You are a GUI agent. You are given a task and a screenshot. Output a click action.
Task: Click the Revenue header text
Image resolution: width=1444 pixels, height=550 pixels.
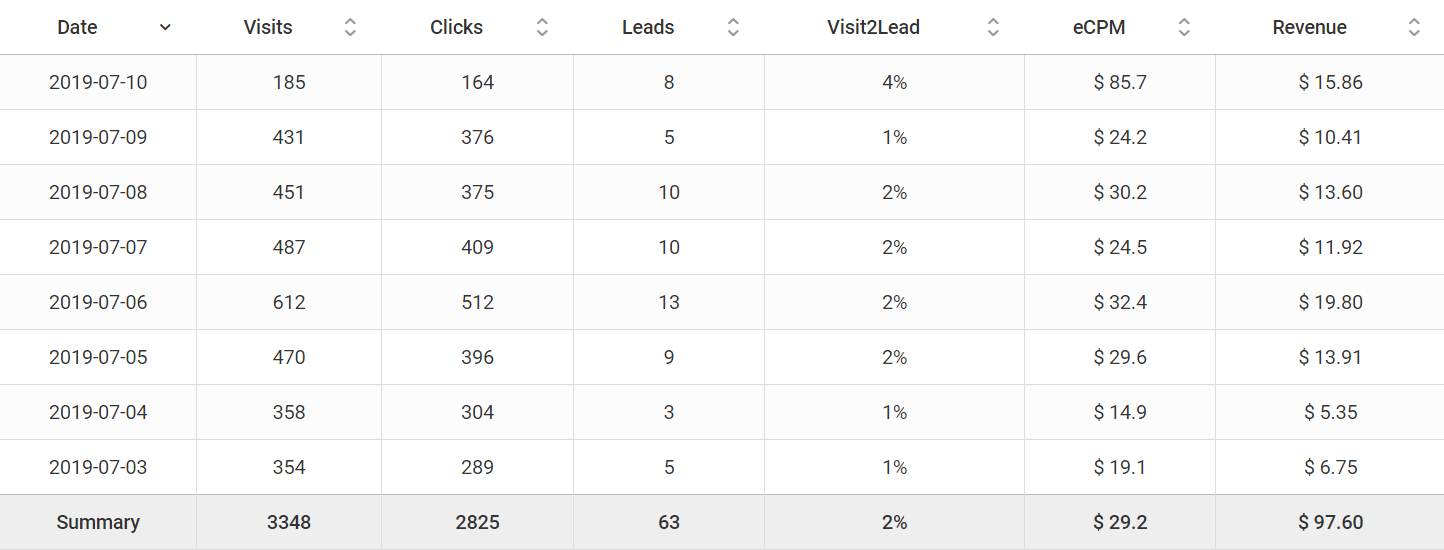[x=1309, y=28]
